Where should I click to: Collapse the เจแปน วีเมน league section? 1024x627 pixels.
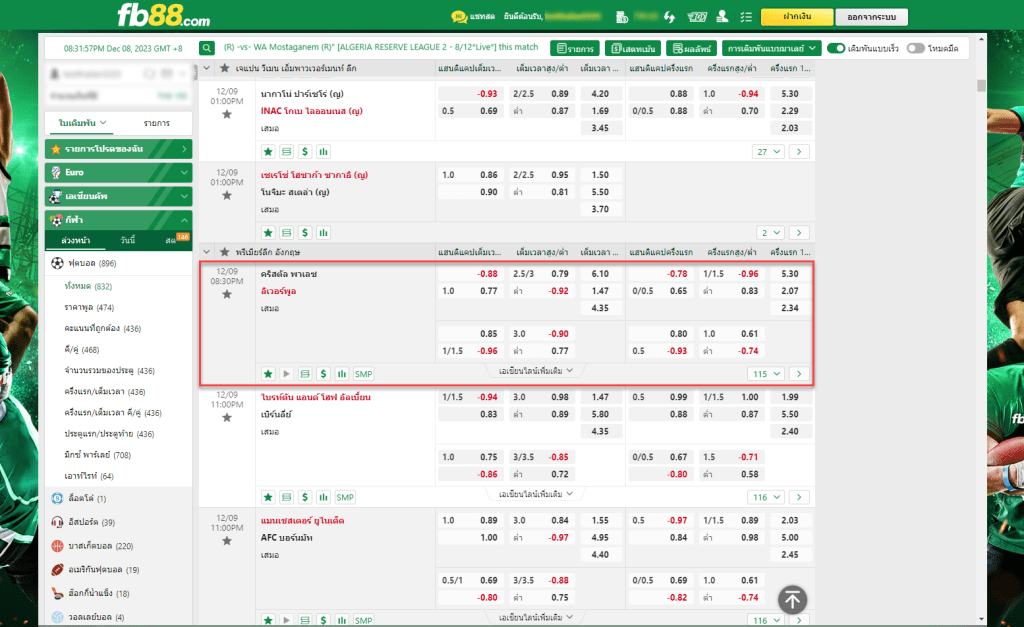(x=206, y=68)
